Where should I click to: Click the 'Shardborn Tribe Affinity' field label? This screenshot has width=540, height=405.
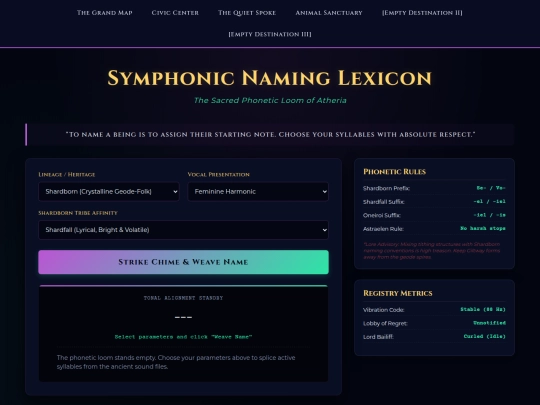(x=78, y=213)
